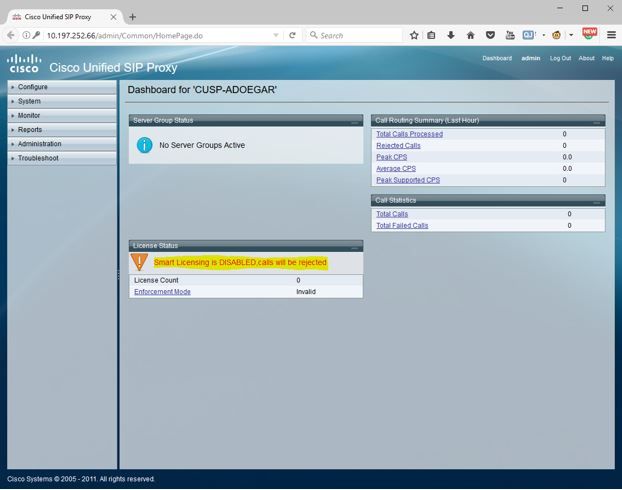Open the Dashboard link in header
The image size is (622, 490).
coord(497,58)
